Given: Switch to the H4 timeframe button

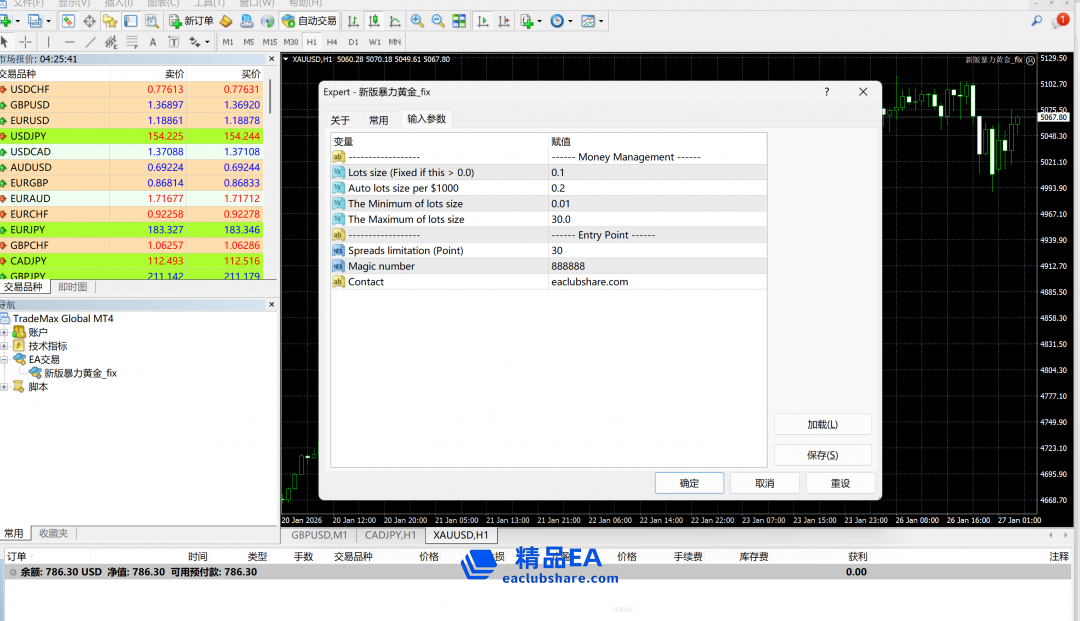Looking at the screenshot, I should coord(332,42).
